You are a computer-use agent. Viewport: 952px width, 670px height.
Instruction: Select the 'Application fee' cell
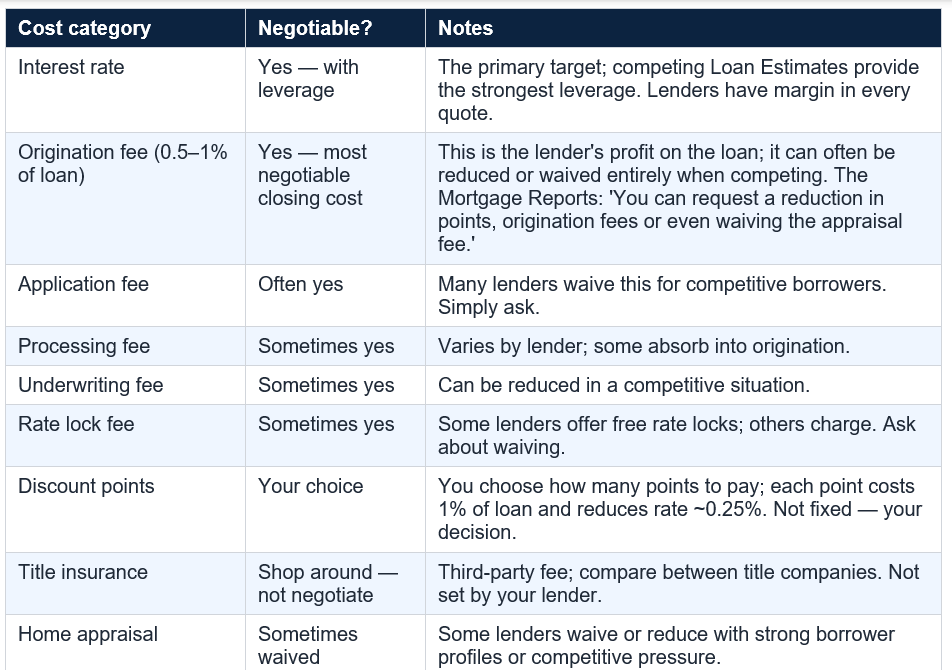pos(126,296)
